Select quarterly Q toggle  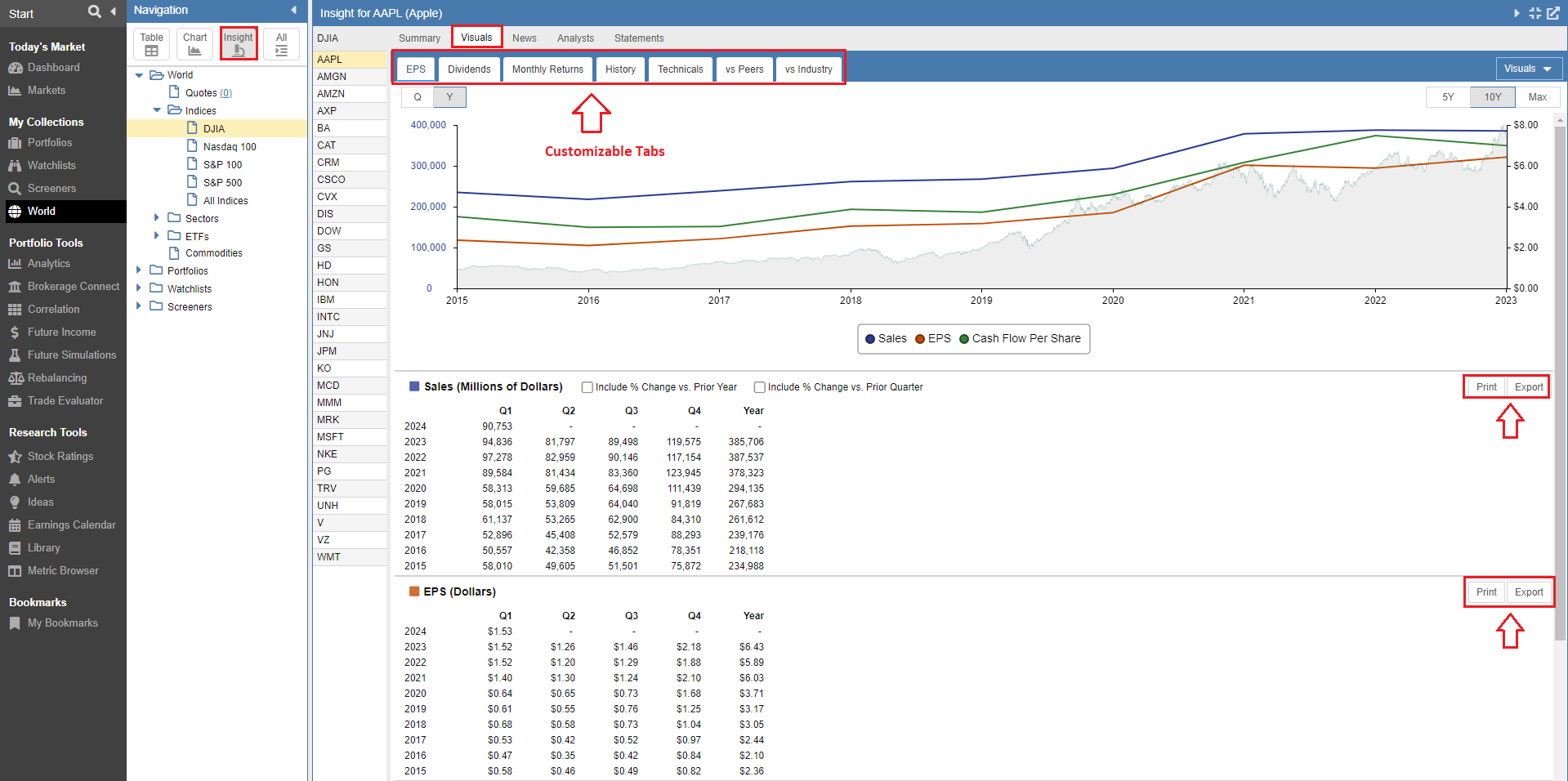pyautogui.click(x=418, y=97)
